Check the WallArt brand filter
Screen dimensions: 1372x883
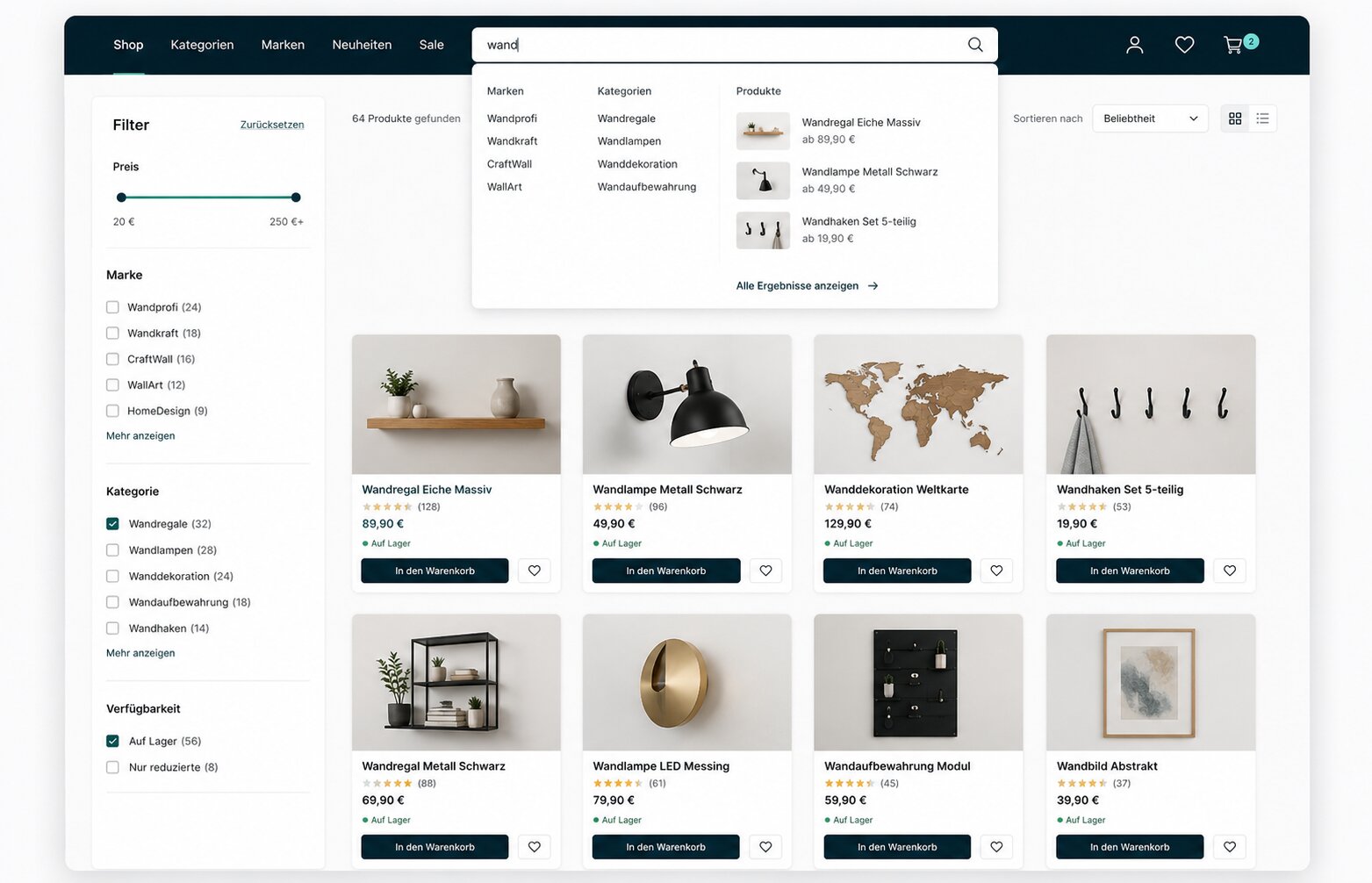coord(112,385)
